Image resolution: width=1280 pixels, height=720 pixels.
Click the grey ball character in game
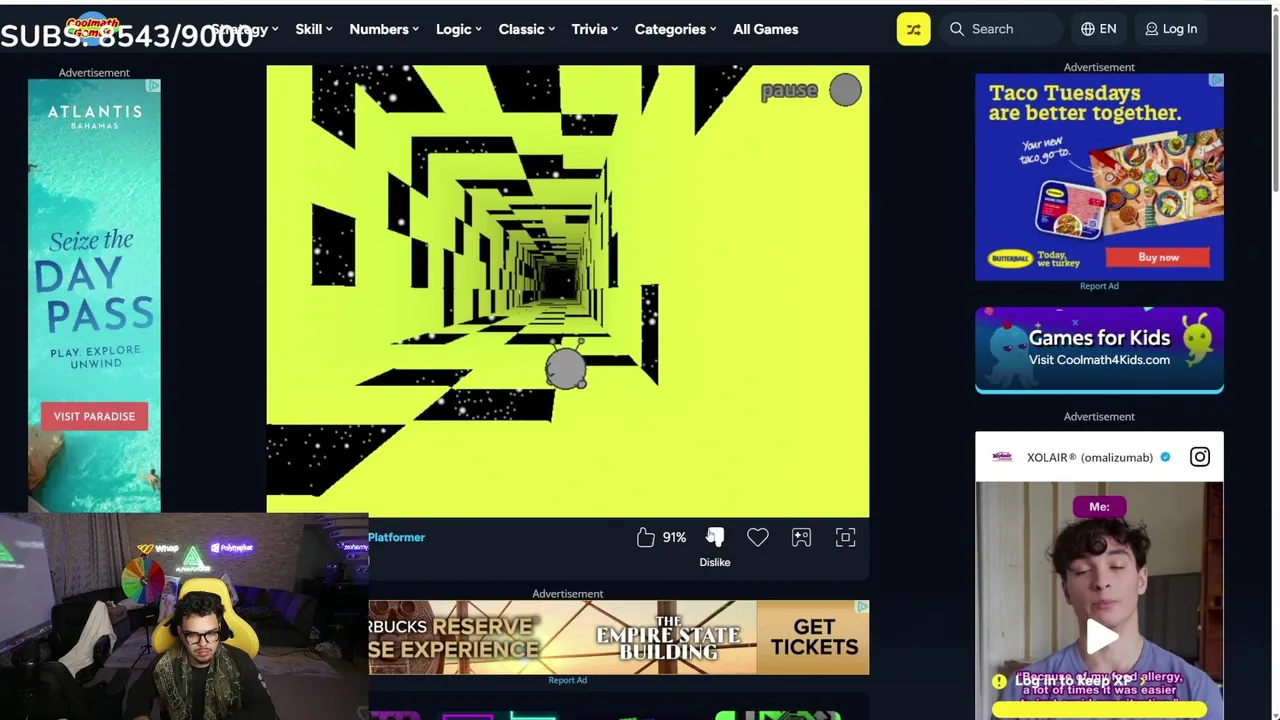coord(566,368)
